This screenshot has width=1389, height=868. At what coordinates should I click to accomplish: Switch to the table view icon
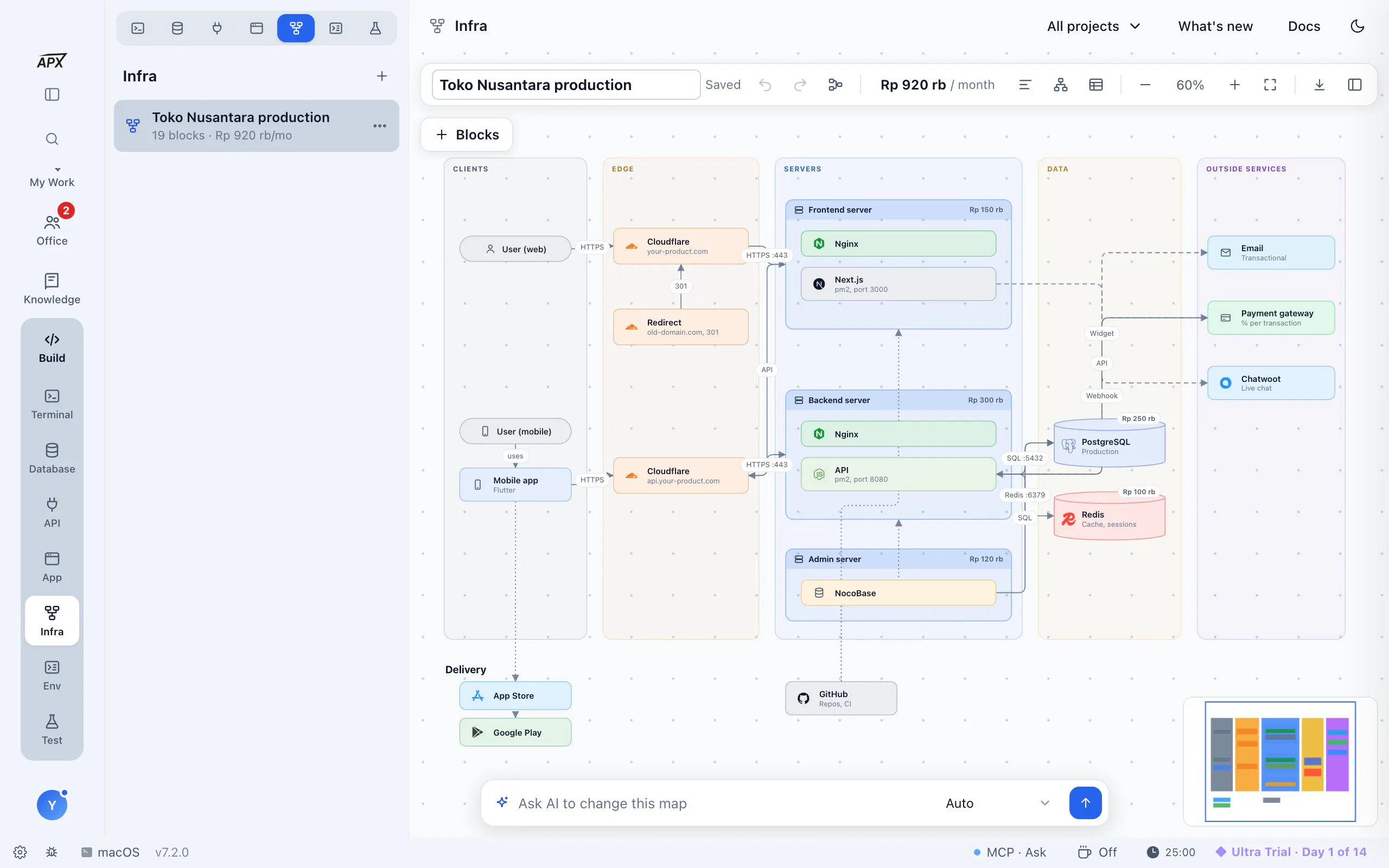pyautogui.click(x=1095, y=85)
